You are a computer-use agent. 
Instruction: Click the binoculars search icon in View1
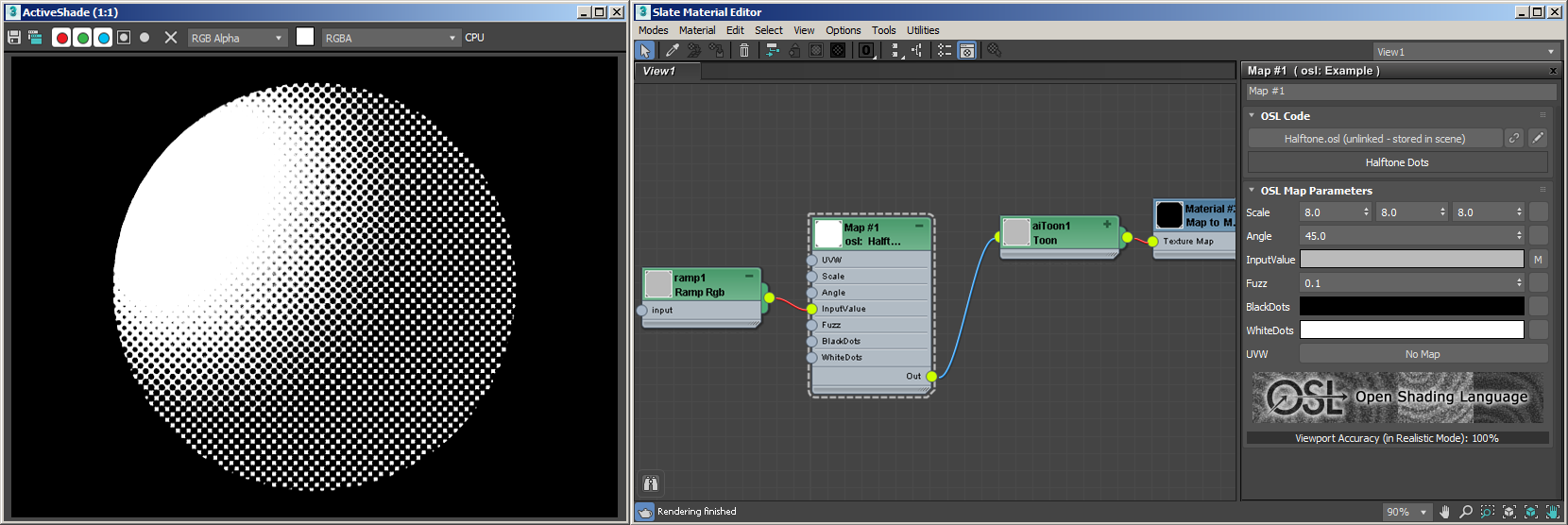tap(651, 483)
